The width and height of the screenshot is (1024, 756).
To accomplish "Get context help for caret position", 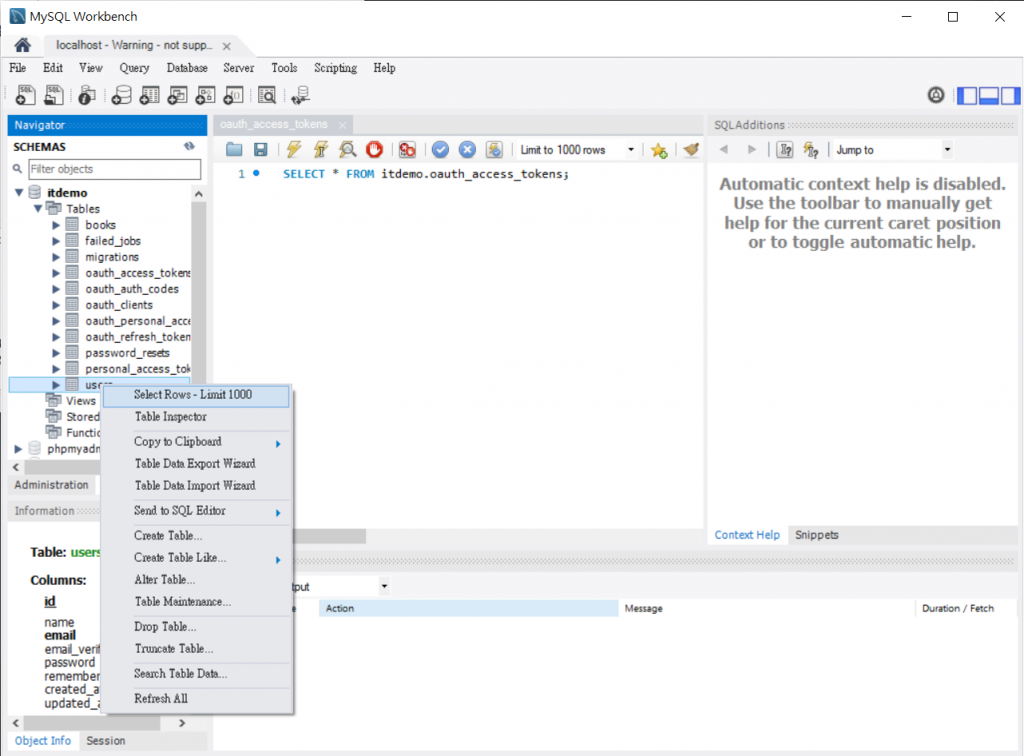I will 785,150.
